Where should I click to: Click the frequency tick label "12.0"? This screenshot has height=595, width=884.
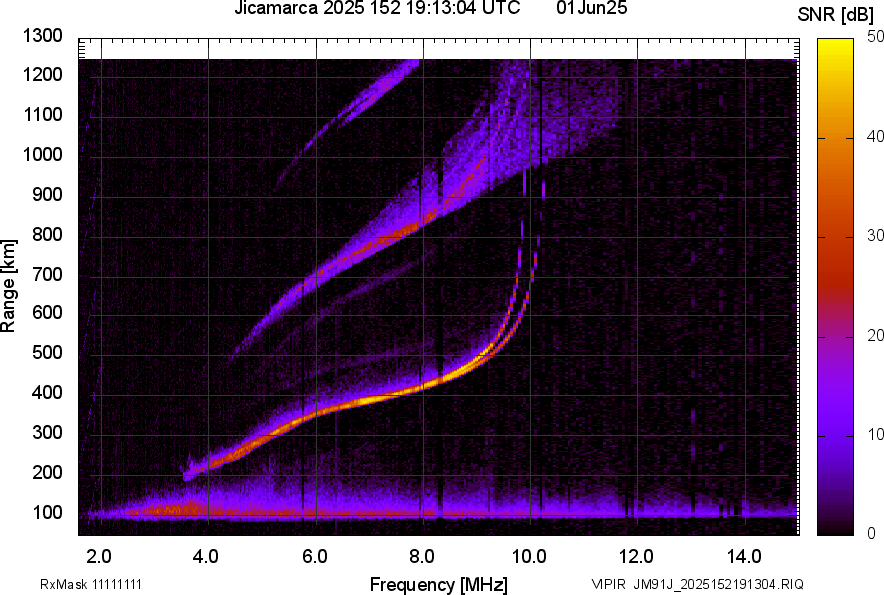(x=636, y=557)
